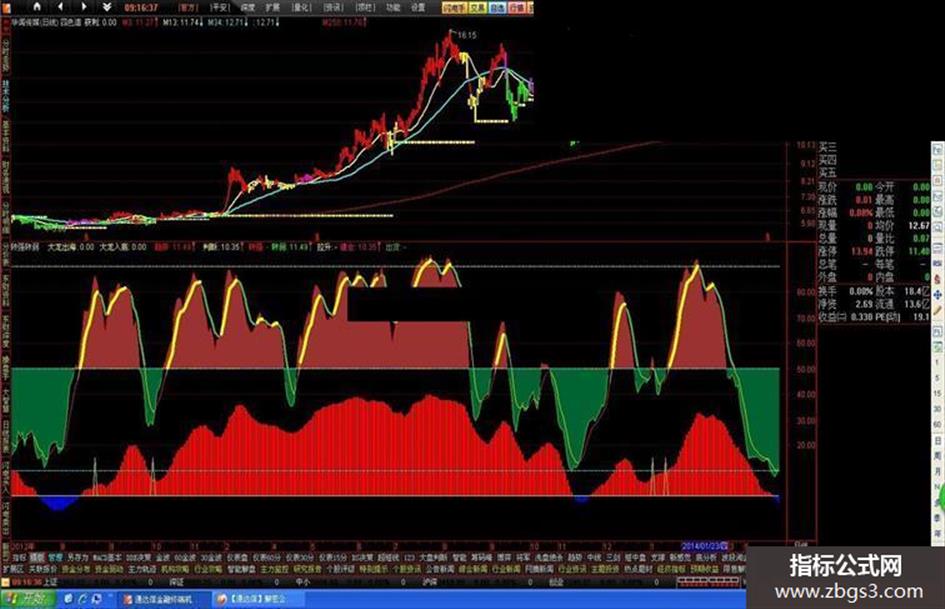Screen dimensions: 945x609
Task: Open the 扩展 menu
Action: pyautogui.click(x=272, y=8)
